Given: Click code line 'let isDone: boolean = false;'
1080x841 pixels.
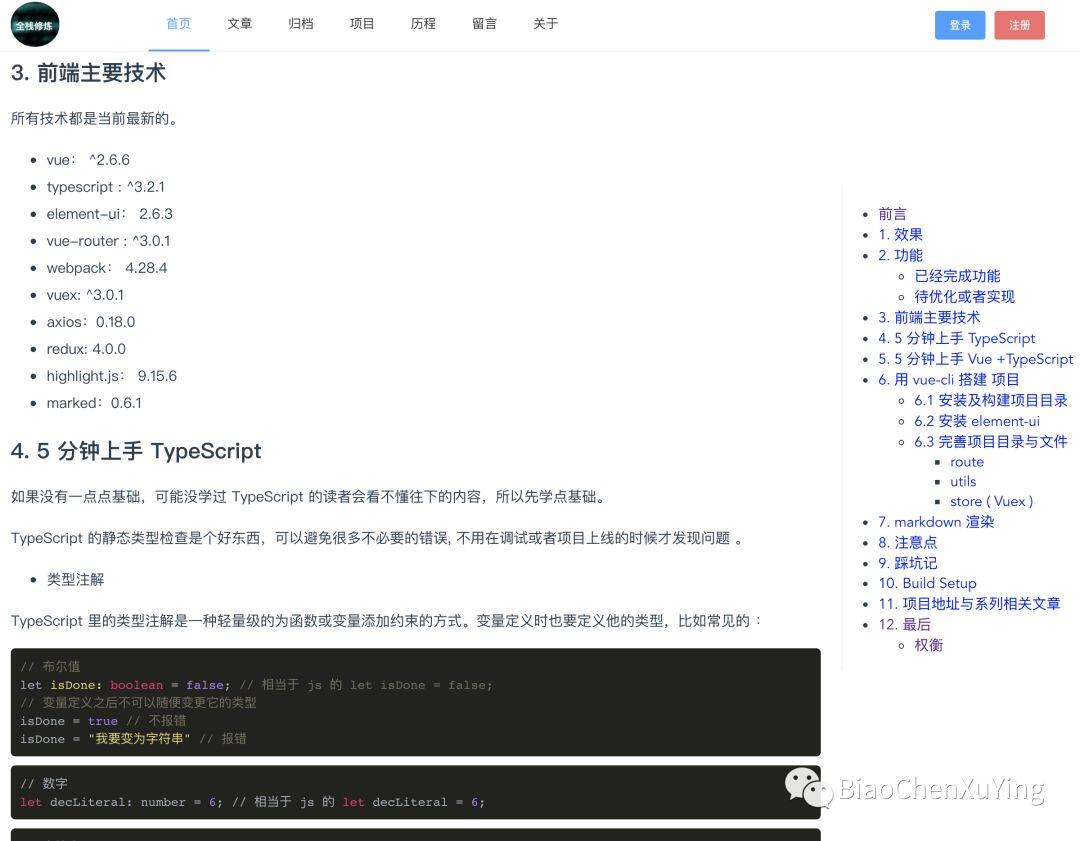Looking at the screenshot, I should pos(125,685).
